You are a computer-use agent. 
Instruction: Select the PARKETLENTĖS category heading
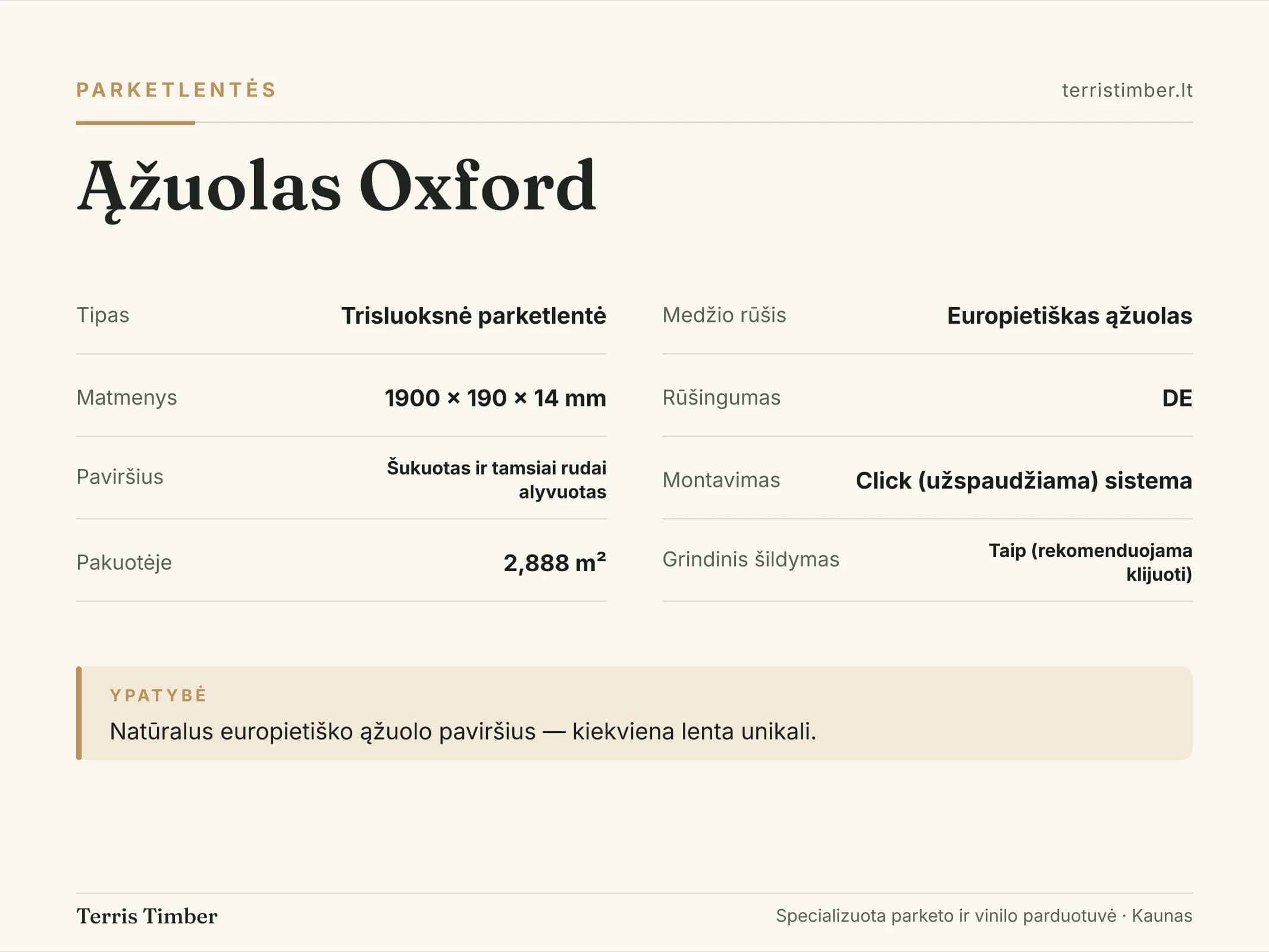[x=176, y=89]
